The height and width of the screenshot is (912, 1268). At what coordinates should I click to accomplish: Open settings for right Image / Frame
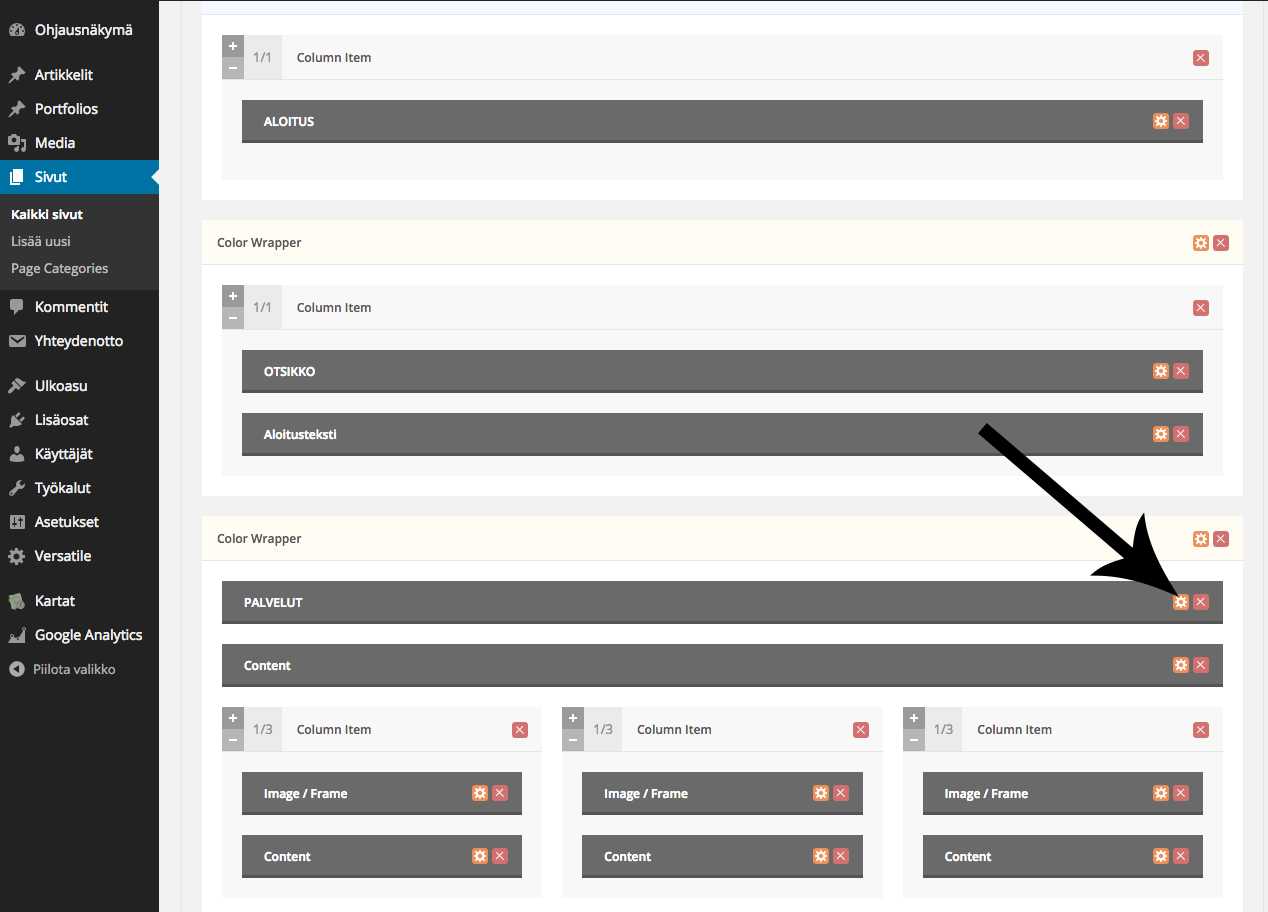1161,793
